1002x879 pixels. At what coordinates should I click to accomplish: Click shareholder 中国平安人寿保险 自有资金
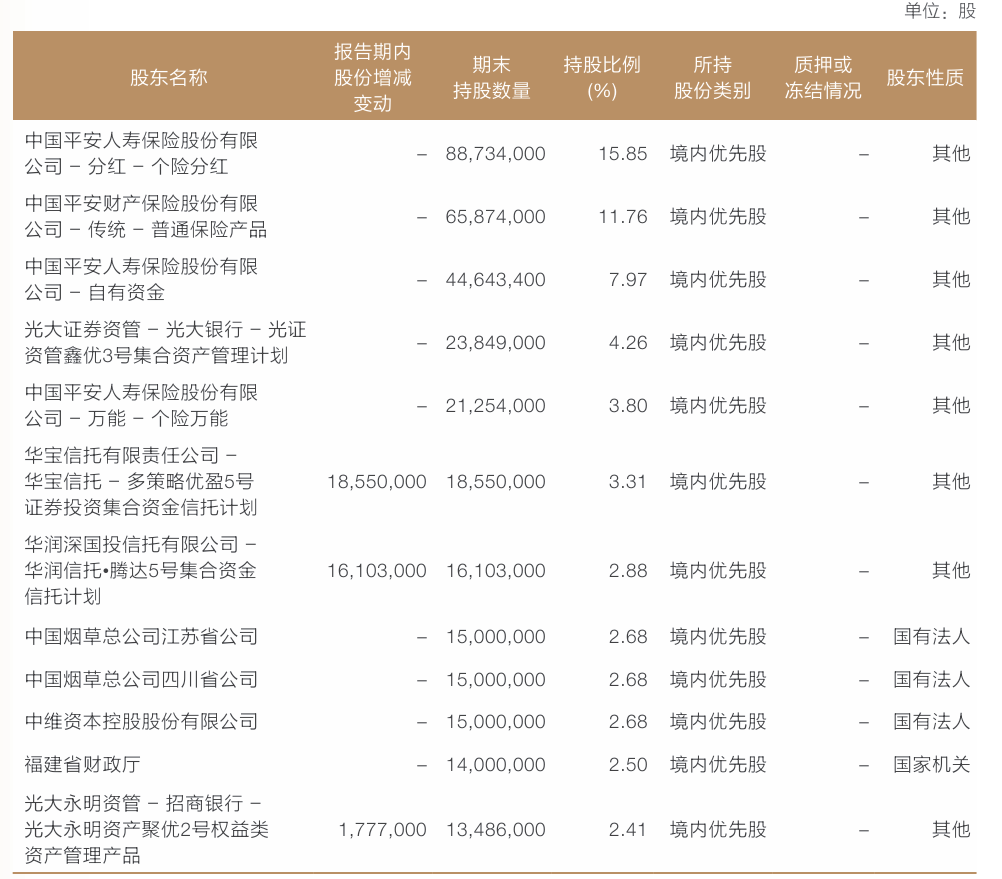pos(141,280)
